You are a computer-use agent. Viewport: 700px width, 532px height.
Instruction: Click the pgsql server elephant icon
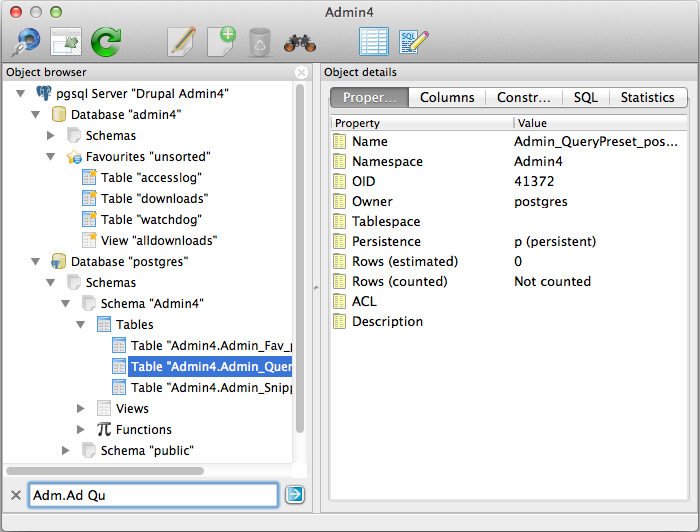44,93
